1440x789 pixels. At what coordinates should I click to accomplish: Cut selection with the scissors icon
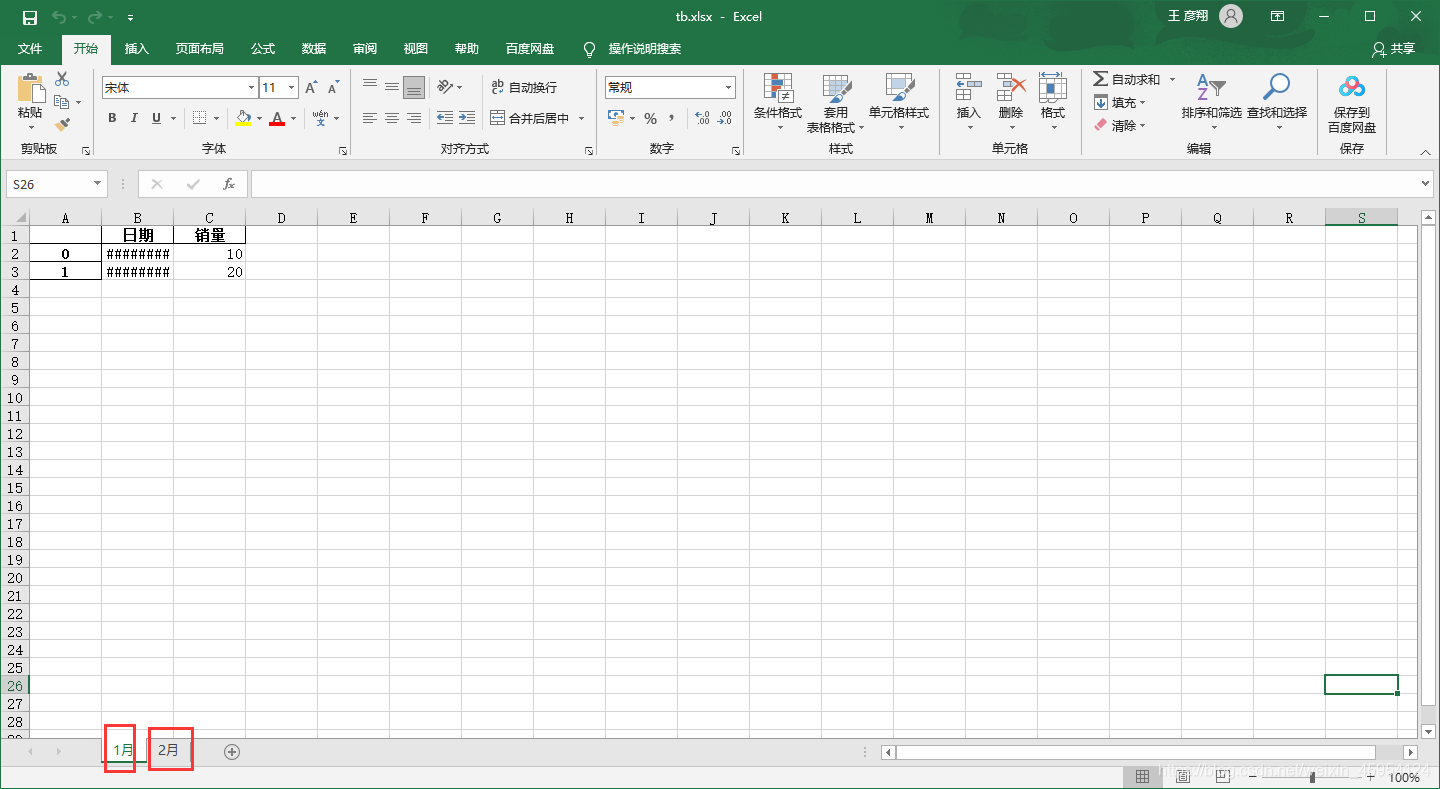[x=62, y=79]
